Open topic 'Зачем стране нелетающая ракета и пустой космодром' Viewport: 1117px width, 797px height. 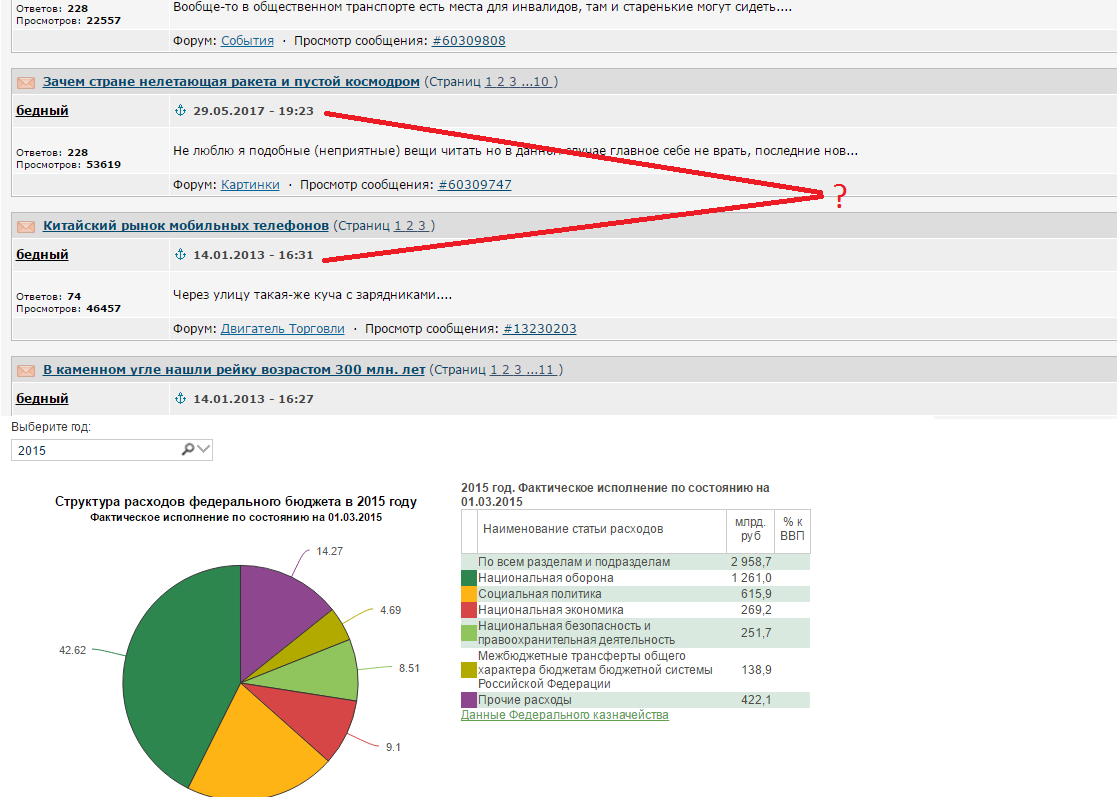pyautogui.click(x=231, y=82)
